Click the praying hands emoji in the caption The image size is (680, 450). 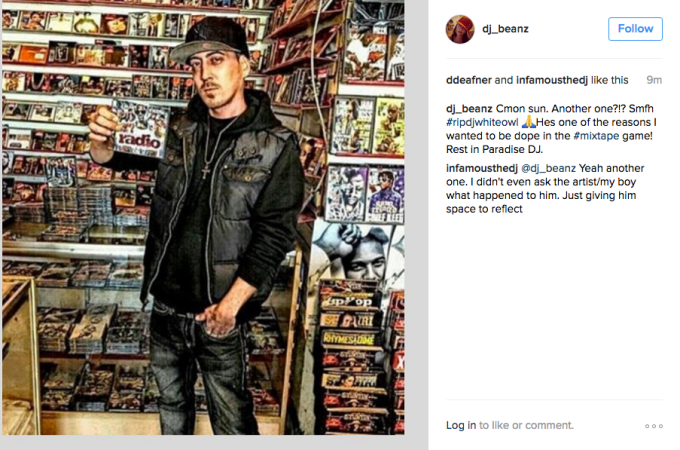pos(528,122)
